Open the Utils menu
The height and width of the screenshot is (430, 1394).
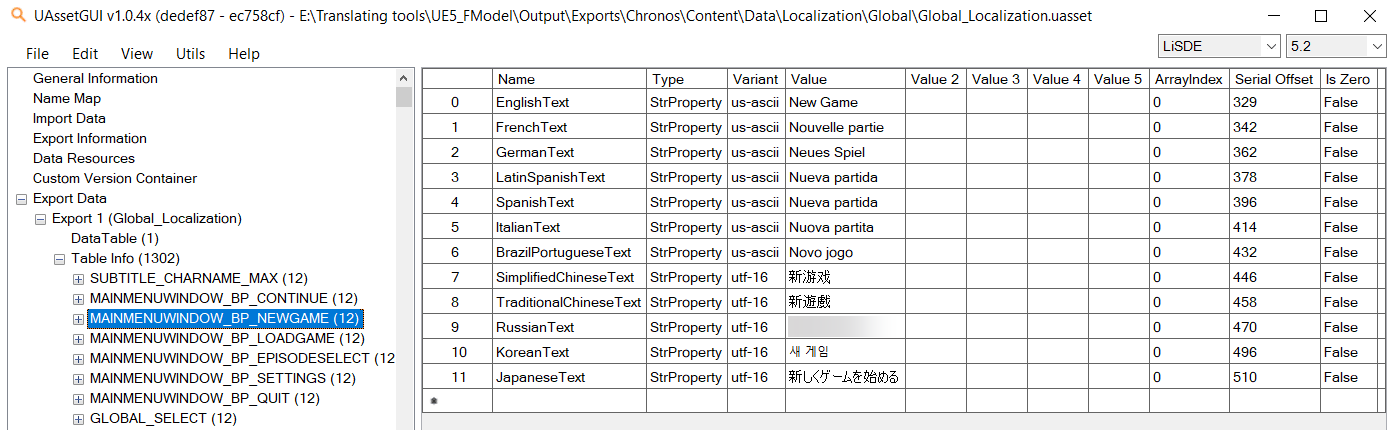click(x=190, y=54)
